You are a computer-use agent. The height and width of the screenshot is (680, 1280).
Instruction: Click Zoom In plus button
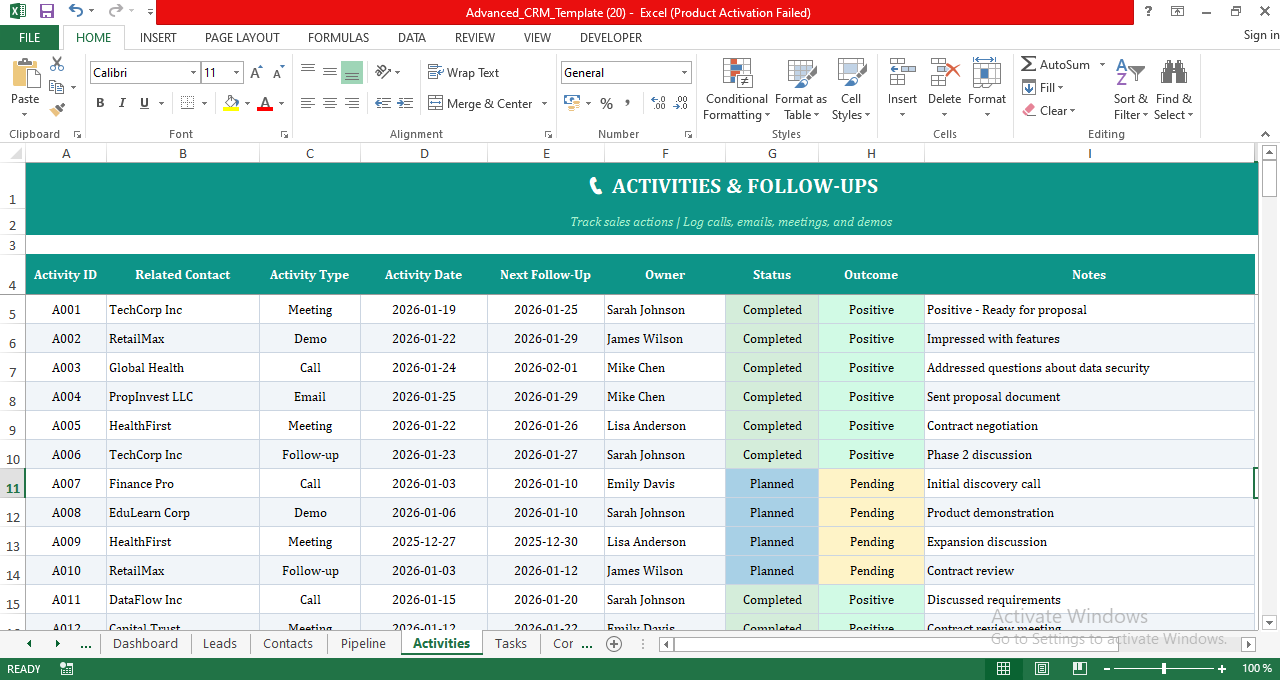[x=1222, y=668]
